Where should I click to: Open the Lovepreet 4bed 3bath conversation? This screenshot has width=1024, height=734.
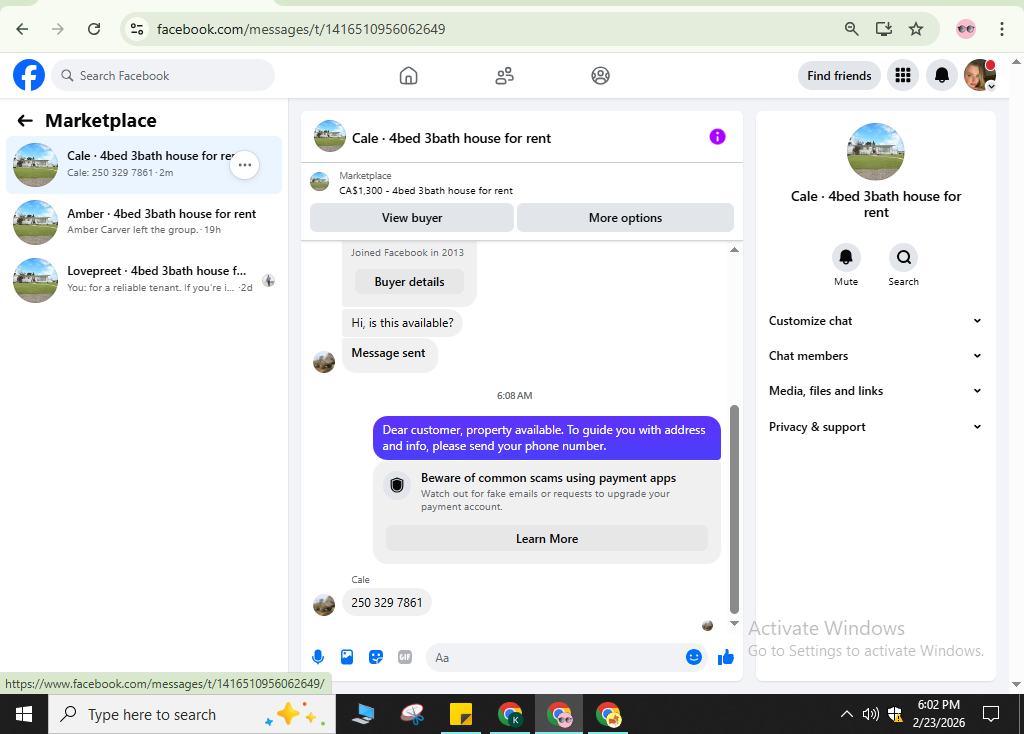[x=144, y=279]
